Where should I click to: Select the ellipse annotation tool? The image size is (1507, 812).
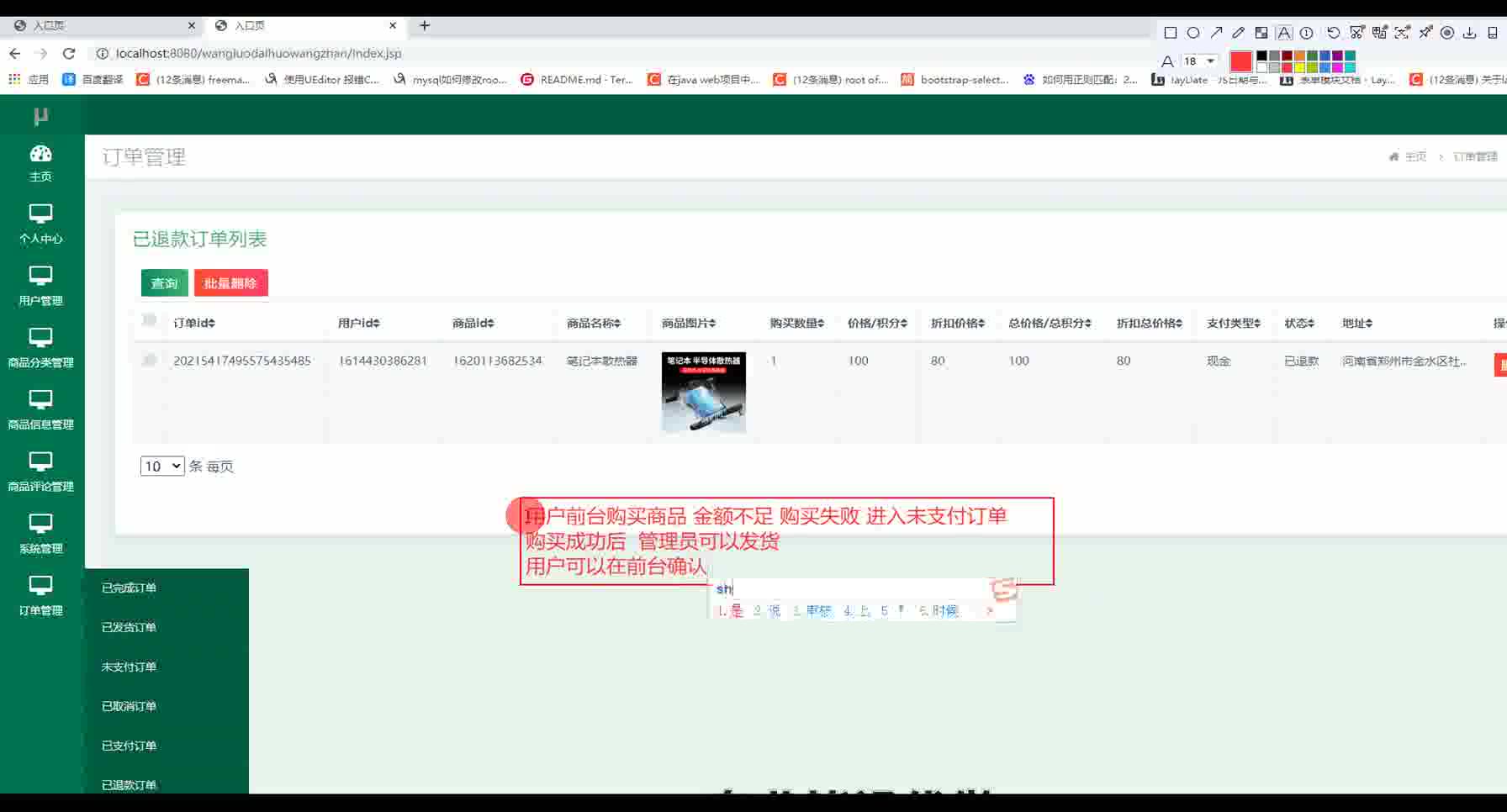[1193, 33]
